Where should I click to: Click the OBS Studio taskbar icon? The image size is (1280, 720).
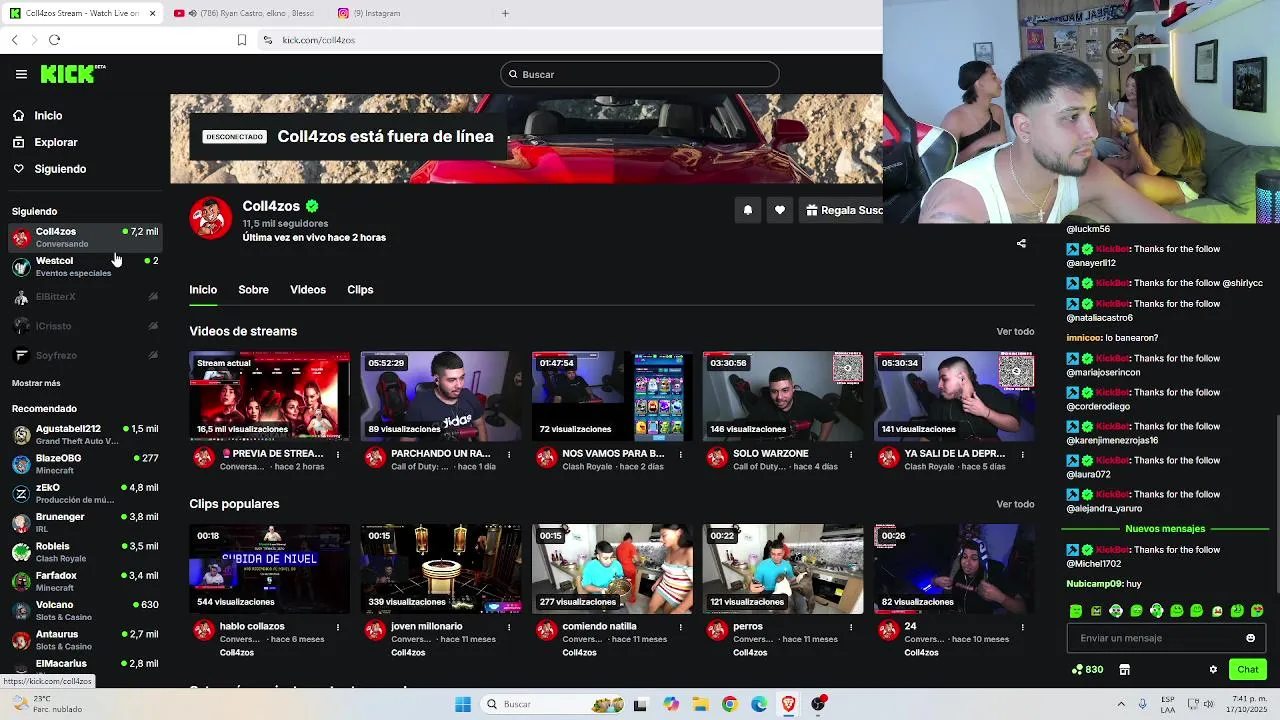click(x=818, y=704)
